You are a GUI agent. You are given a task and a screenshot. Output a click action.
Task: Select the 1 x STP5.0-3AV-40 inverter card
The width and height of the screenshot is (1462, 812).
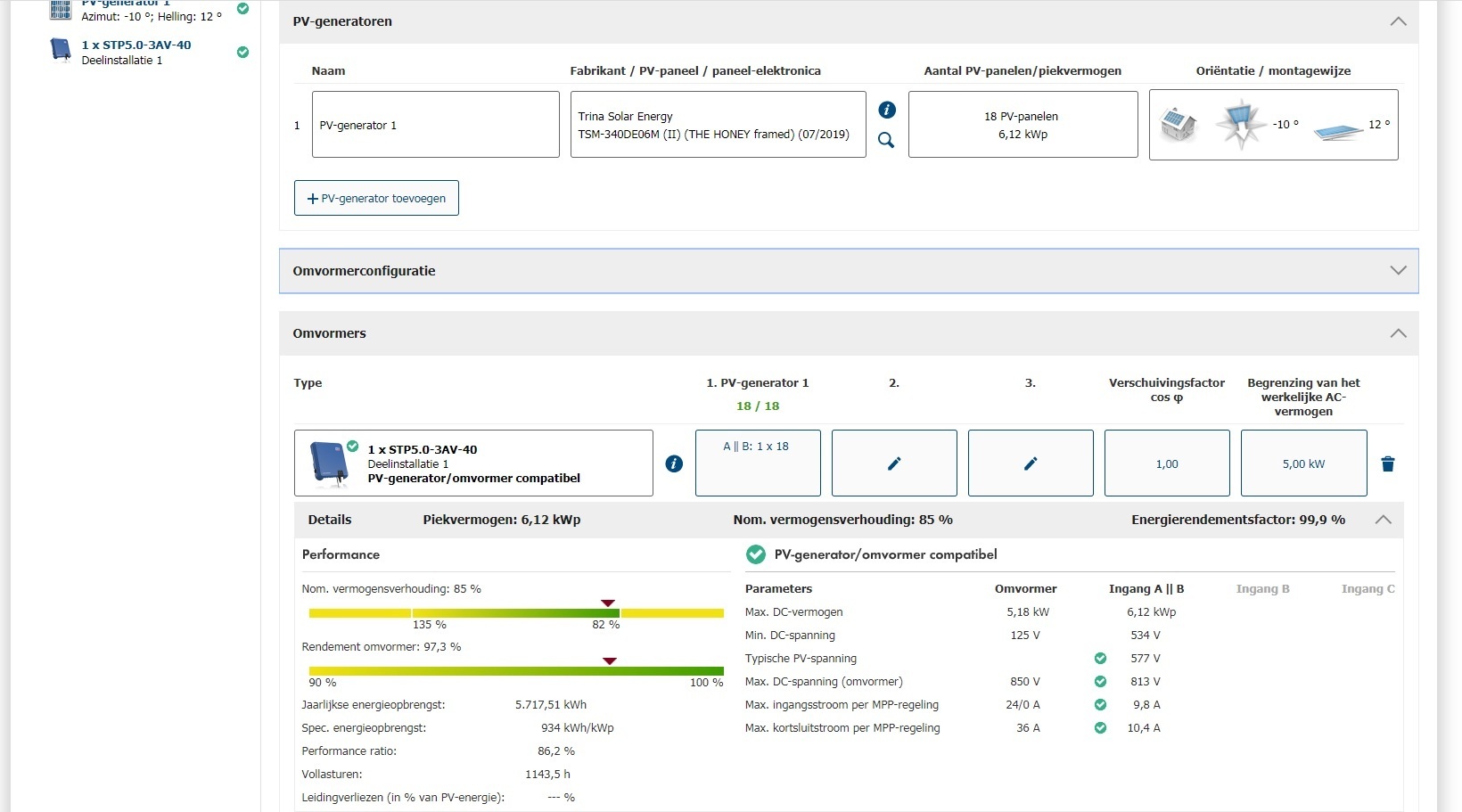473,463
